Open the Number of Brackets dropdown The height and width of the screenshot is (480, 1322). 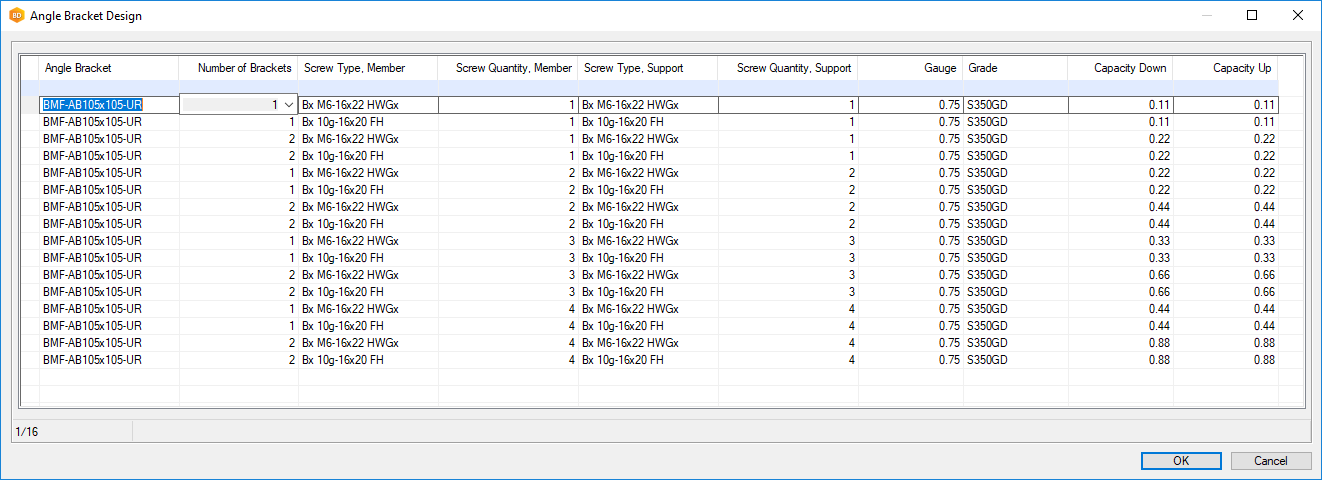tap(289, 105)
